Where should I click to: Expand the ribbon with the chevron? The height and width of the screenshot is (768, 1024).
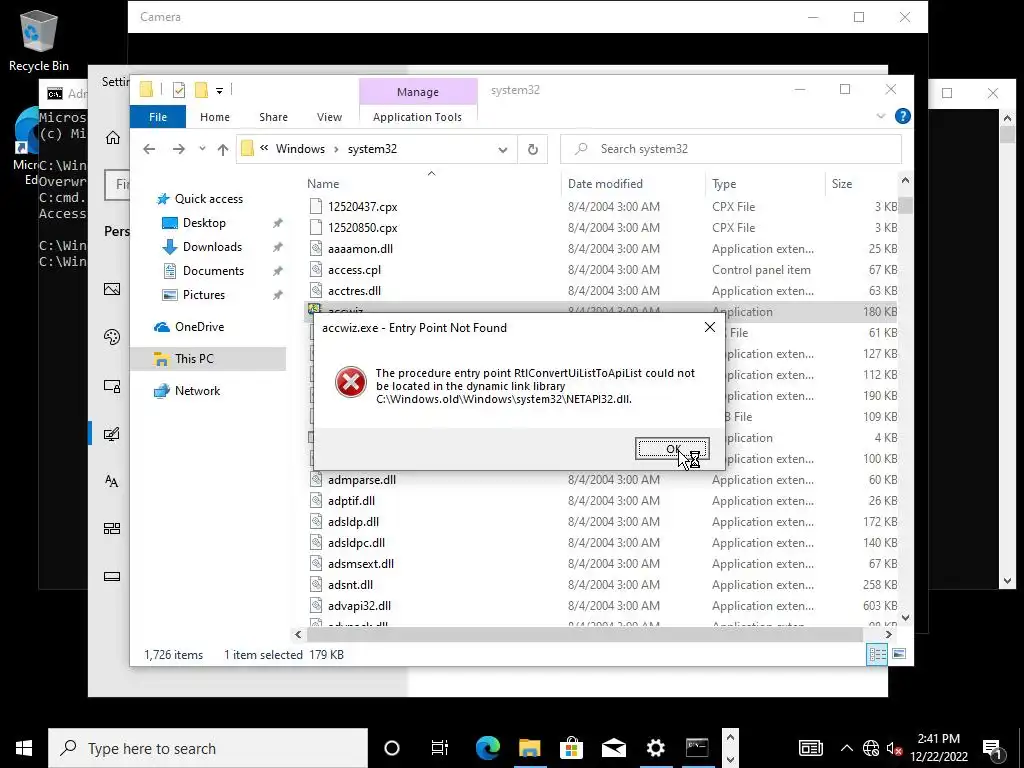pyautogui.click(x=880, y=116)
